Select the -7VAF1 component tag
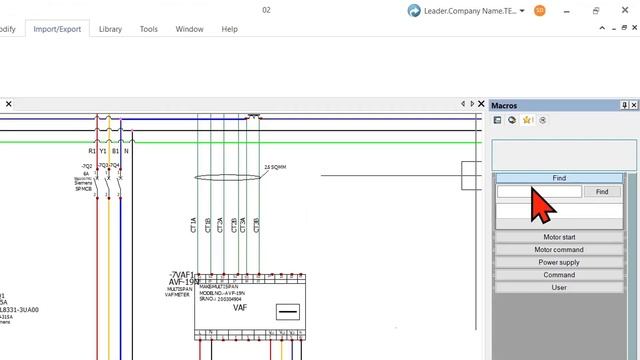 182,275
